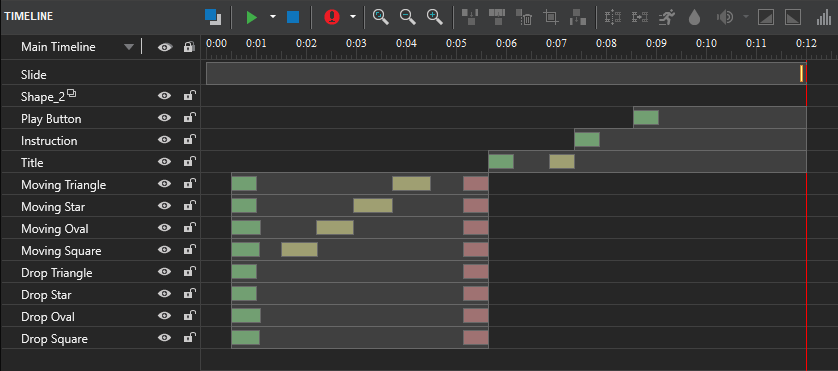Hide the Play Button object

click(165, 118)
